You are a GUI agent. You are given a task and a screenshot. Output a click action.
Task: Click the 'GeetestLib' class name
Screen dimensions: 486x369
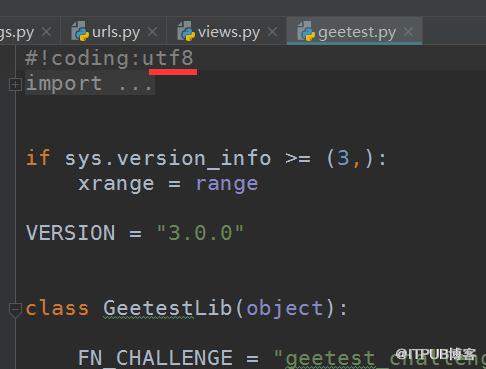coord(167,308)
